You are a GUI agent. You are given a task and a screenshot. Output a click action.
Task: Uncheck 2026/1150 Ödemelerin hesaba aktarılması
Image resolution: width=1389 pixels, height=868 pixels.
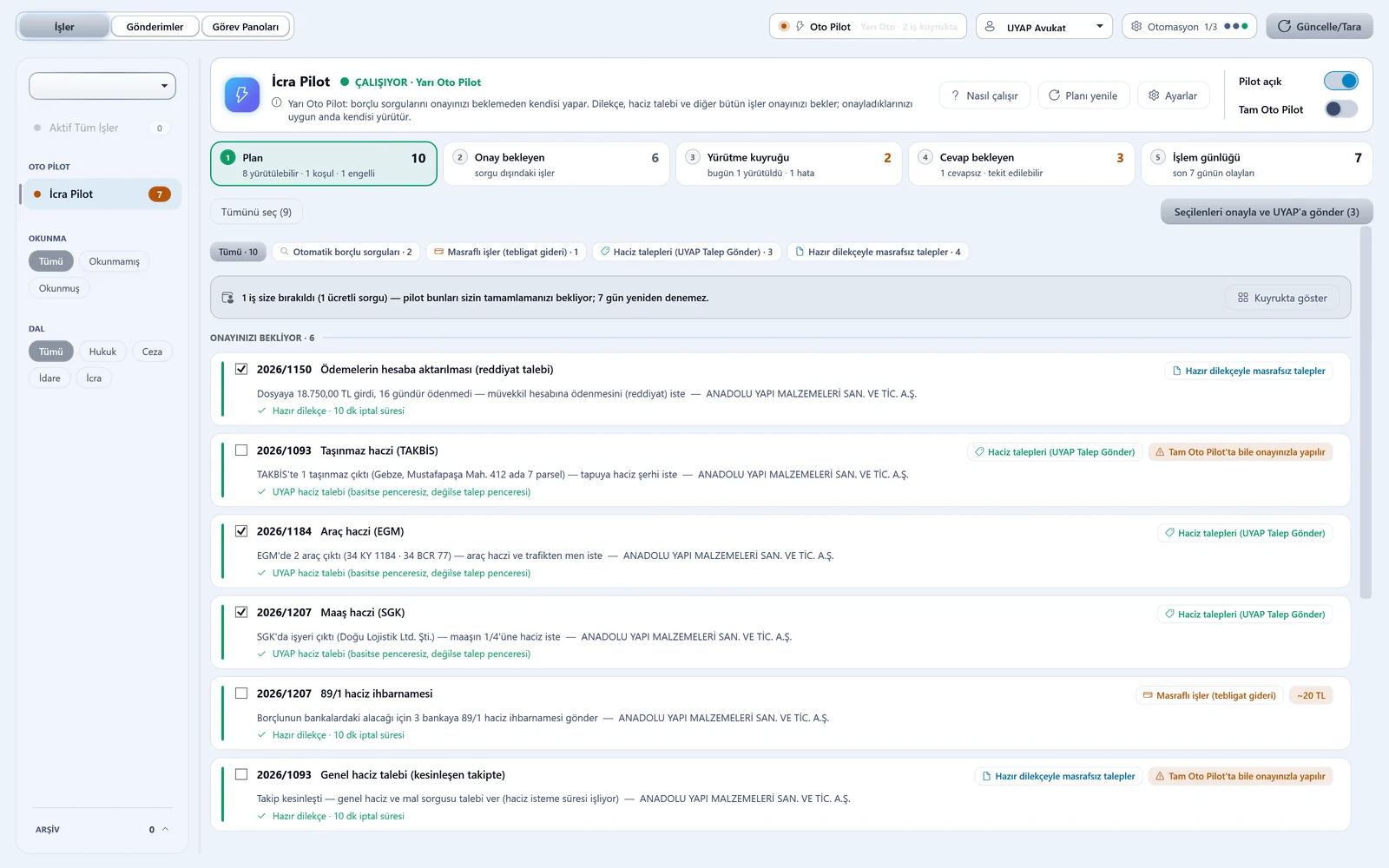(241, 369)
